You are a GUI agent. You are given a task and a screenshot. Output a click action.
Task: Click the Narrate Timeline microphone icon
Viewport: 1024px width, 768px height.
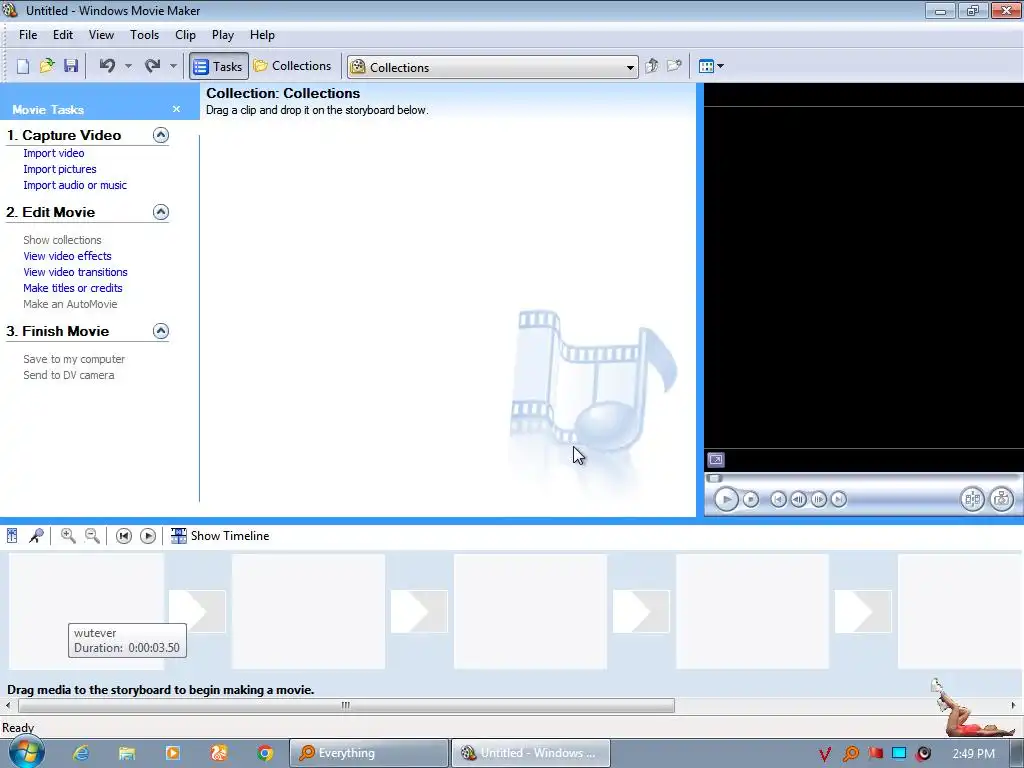pos(37,536)
